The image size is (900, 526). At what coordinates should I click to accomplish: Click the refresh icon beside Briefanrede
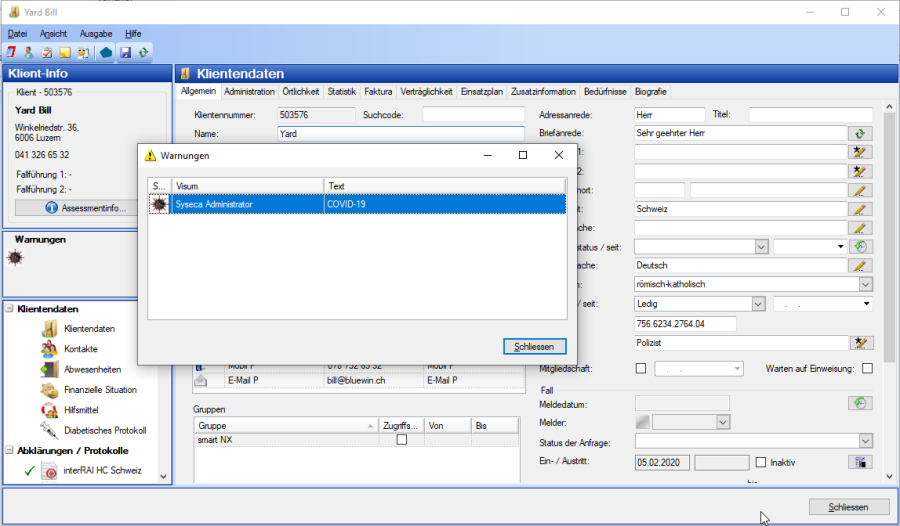pyautogui.click(x=860, y=133)
